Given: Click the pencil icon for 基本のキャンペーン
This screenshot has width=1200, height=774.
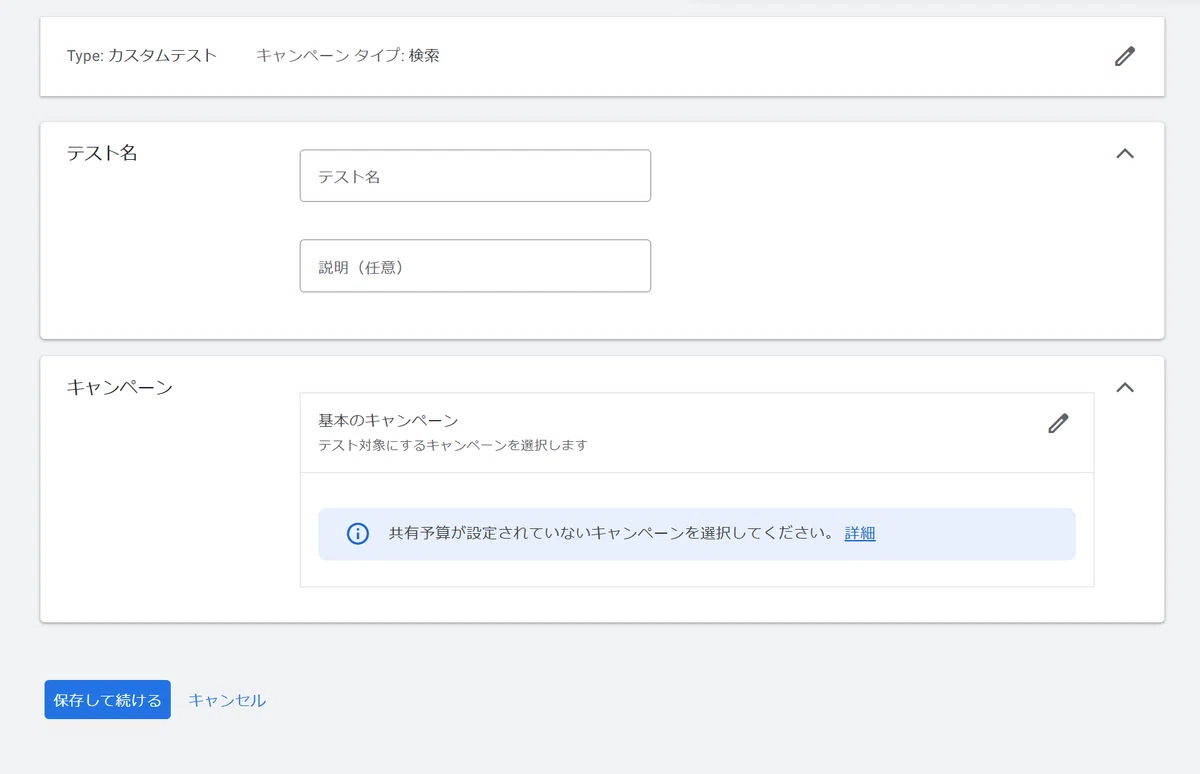Looking at the screenshot, I should [1058, 423].
